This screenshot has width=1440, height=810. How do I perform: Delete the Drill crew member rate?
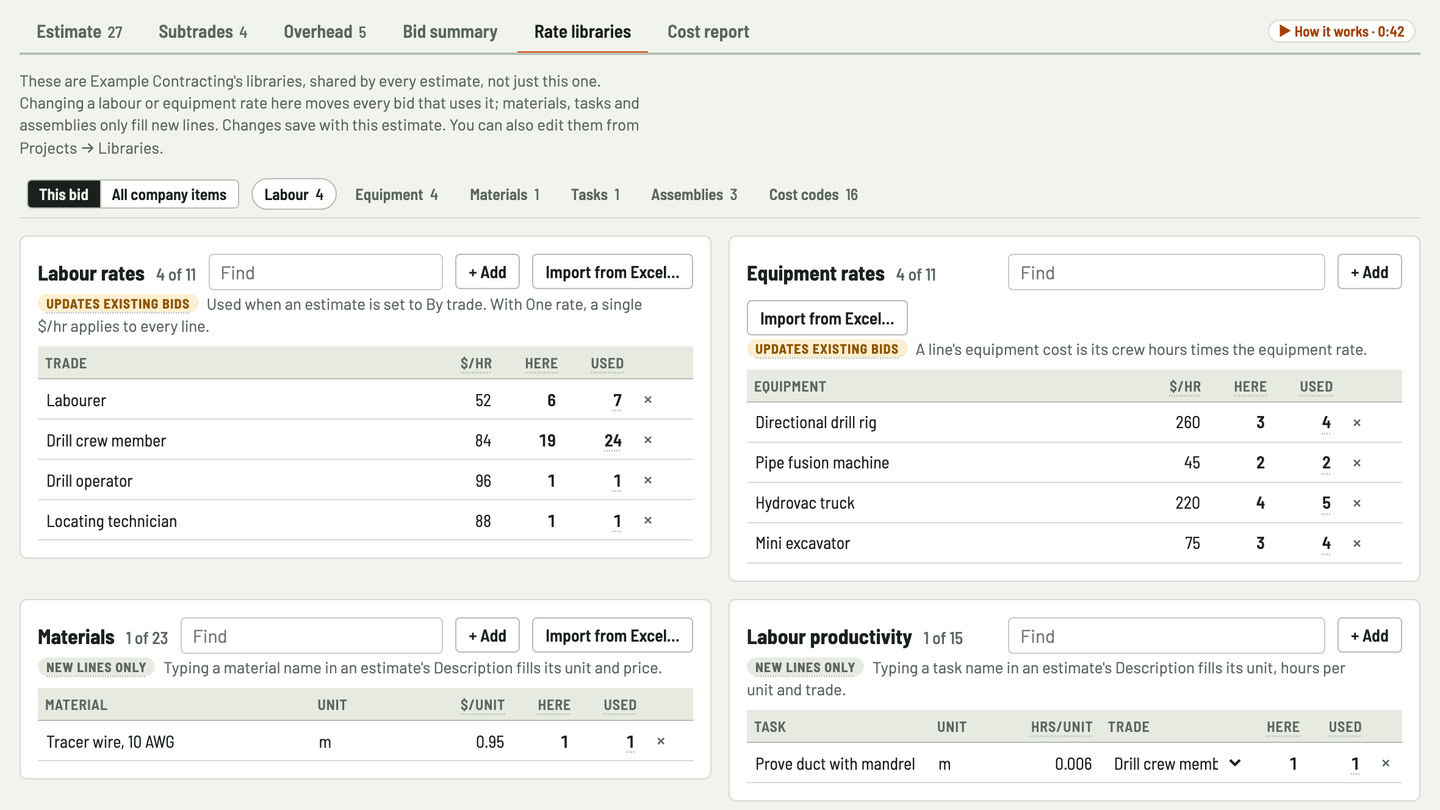[648, 440]
